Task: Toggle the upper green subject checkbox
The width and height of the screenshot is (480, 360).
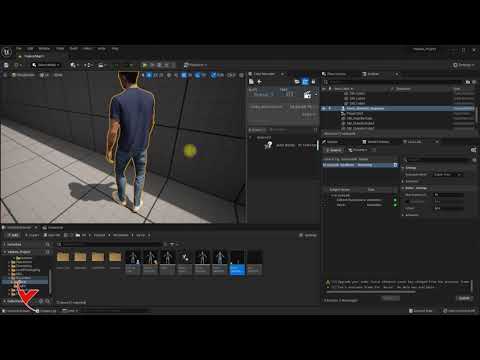Action: 395,200
